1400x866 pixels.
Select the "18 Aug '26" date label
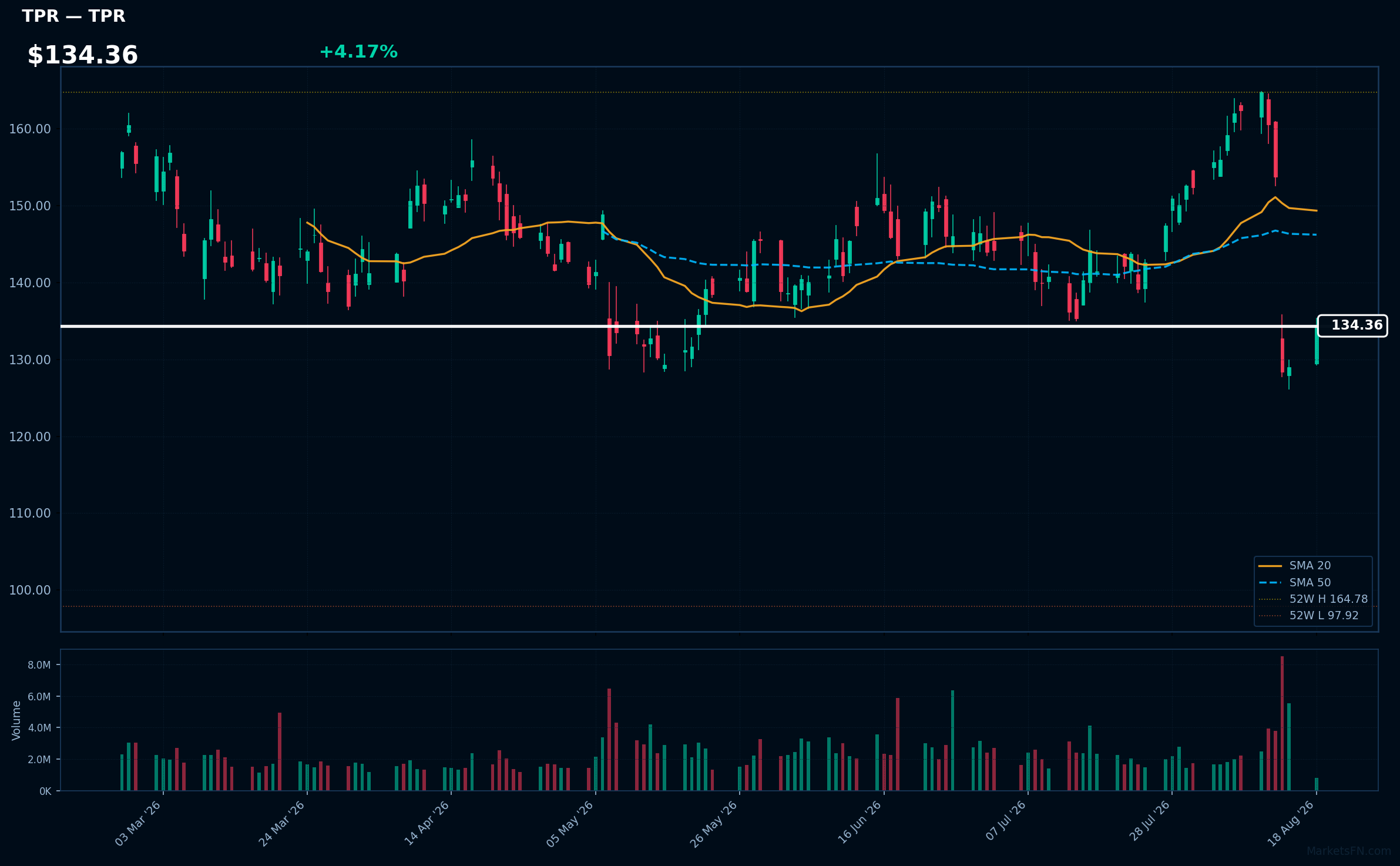click(1291, 824)
